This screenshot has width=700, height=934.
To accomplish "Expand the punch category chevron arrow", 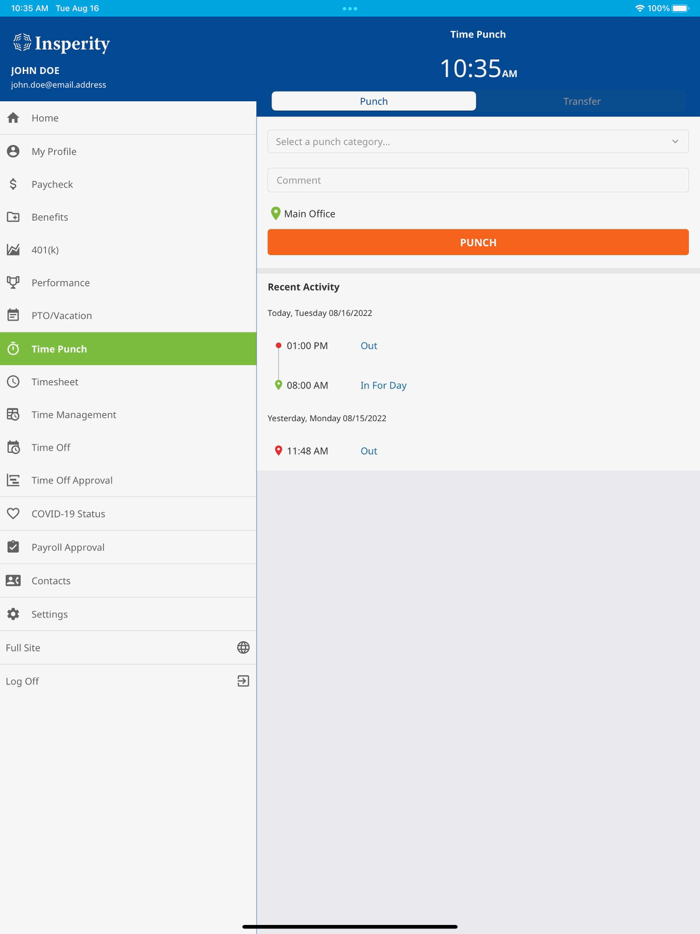I will point(675,142).
